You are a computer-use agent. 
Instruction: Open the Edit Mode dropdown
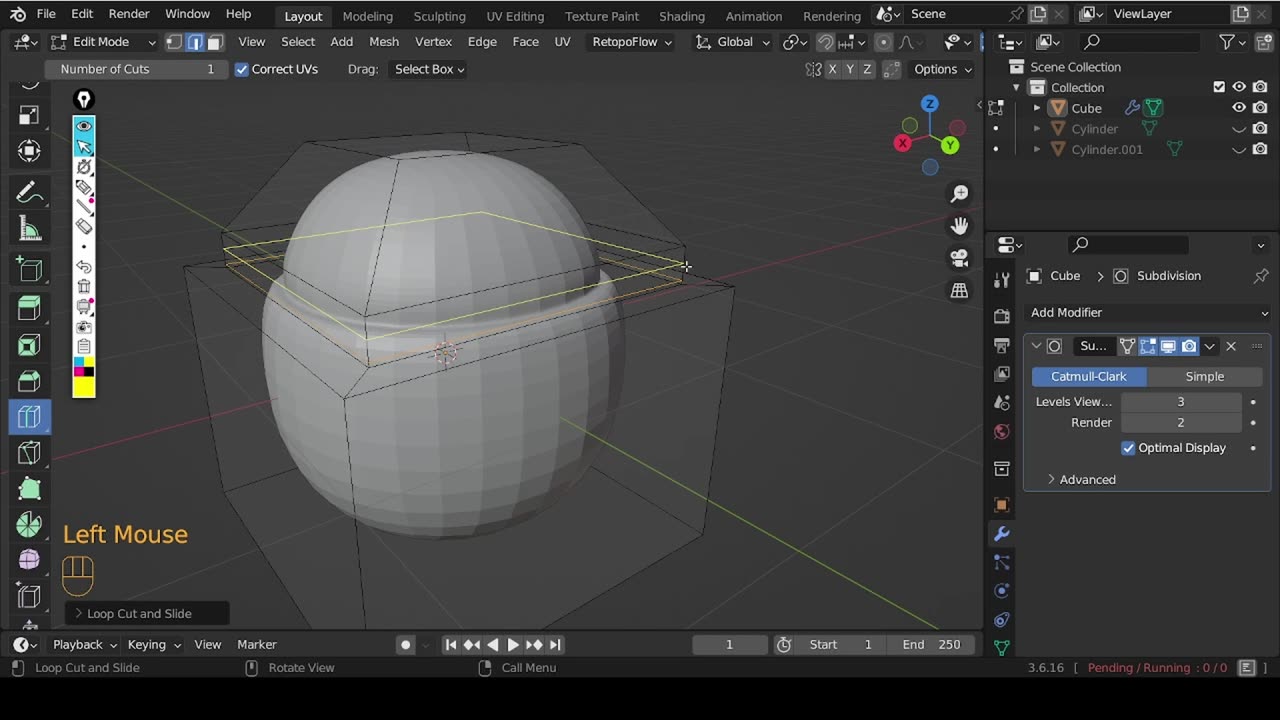pyautogui.click(x=103, y=42)
